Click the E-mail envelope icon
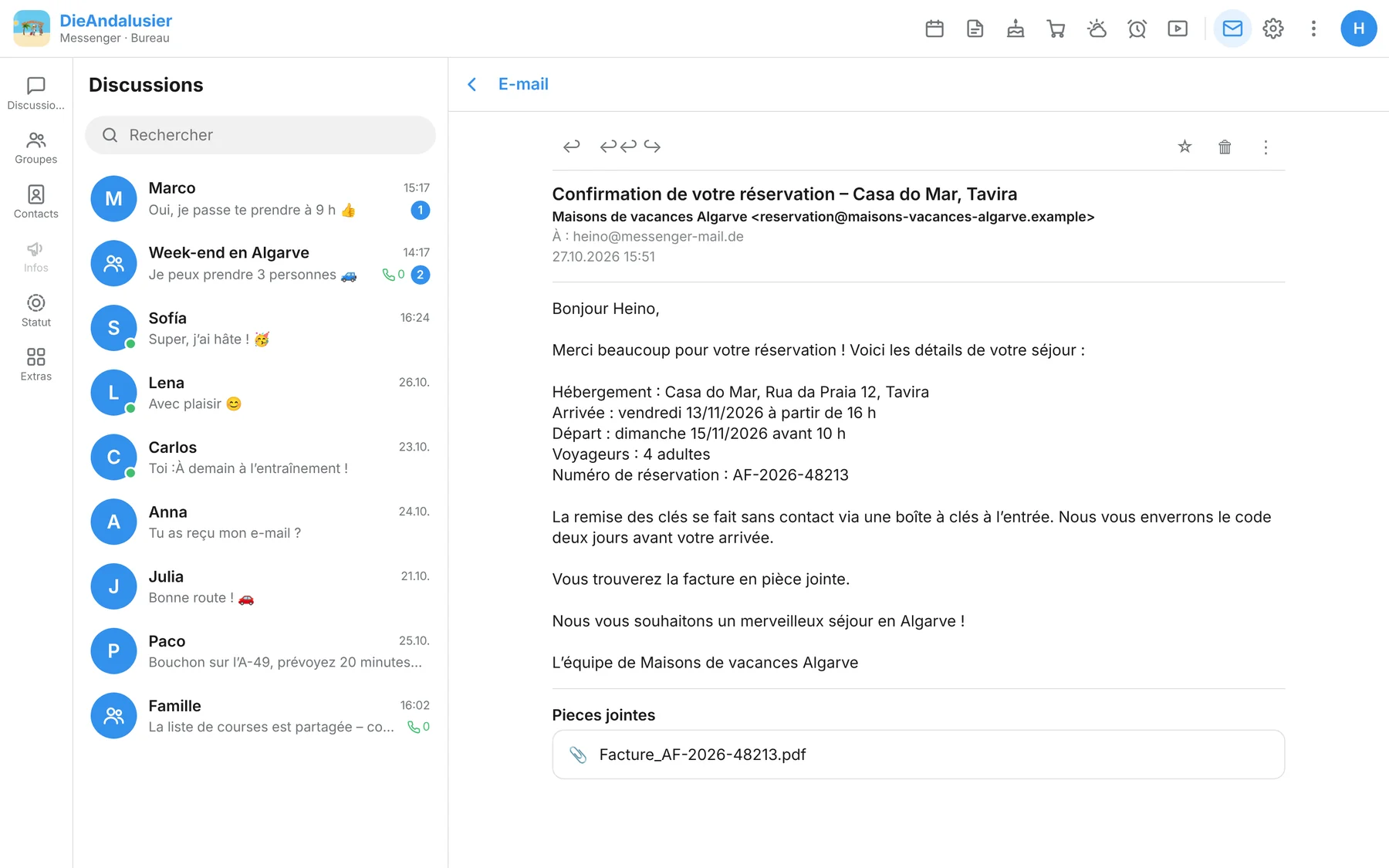 pos(1232,29)
